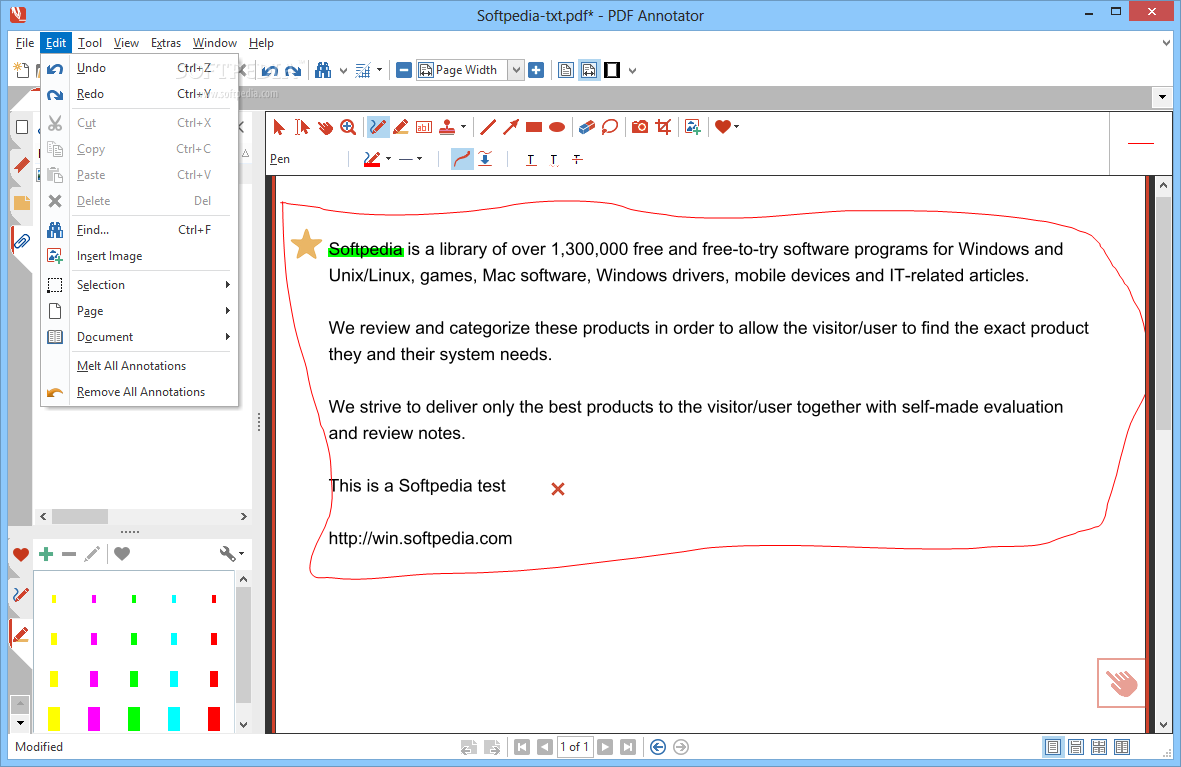The width and height of the screenshot is (1181, 767).
Task: Click the Find binoculars toolbar icon
Action: (323, 70)
